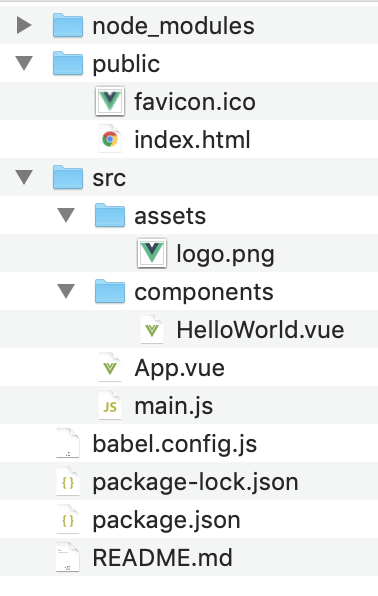Select the src folder name

tap(109, 178)
